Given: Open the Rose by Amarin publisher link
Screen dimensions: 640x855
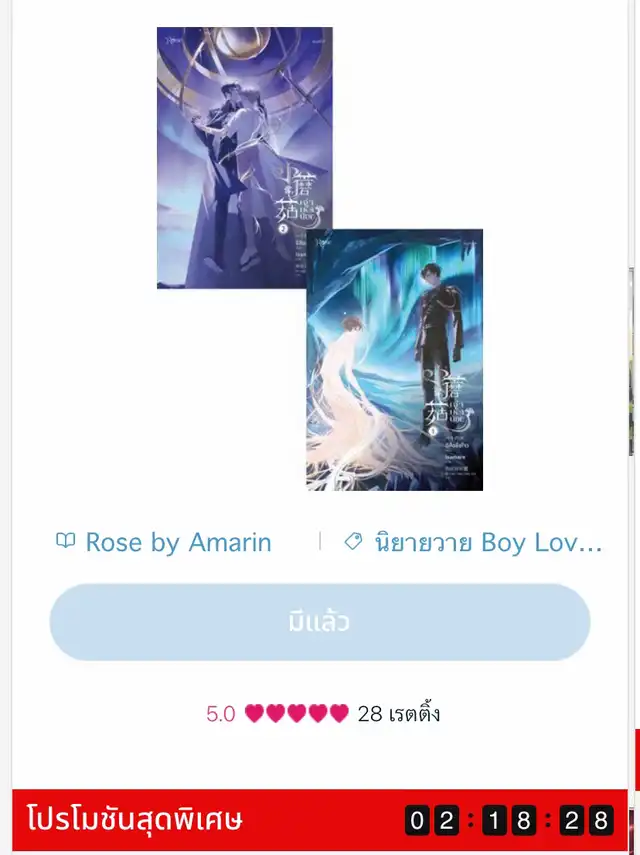Looking at the screenshot, I should (178, 543).
